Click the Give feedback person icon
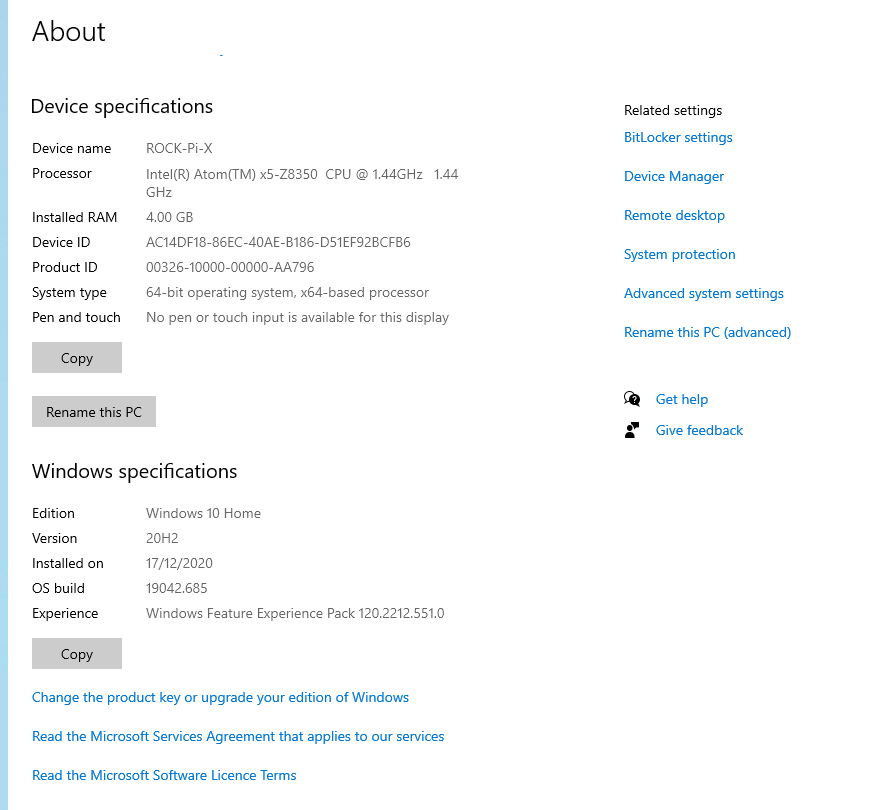The image size is (884, 810). [632, 430]
